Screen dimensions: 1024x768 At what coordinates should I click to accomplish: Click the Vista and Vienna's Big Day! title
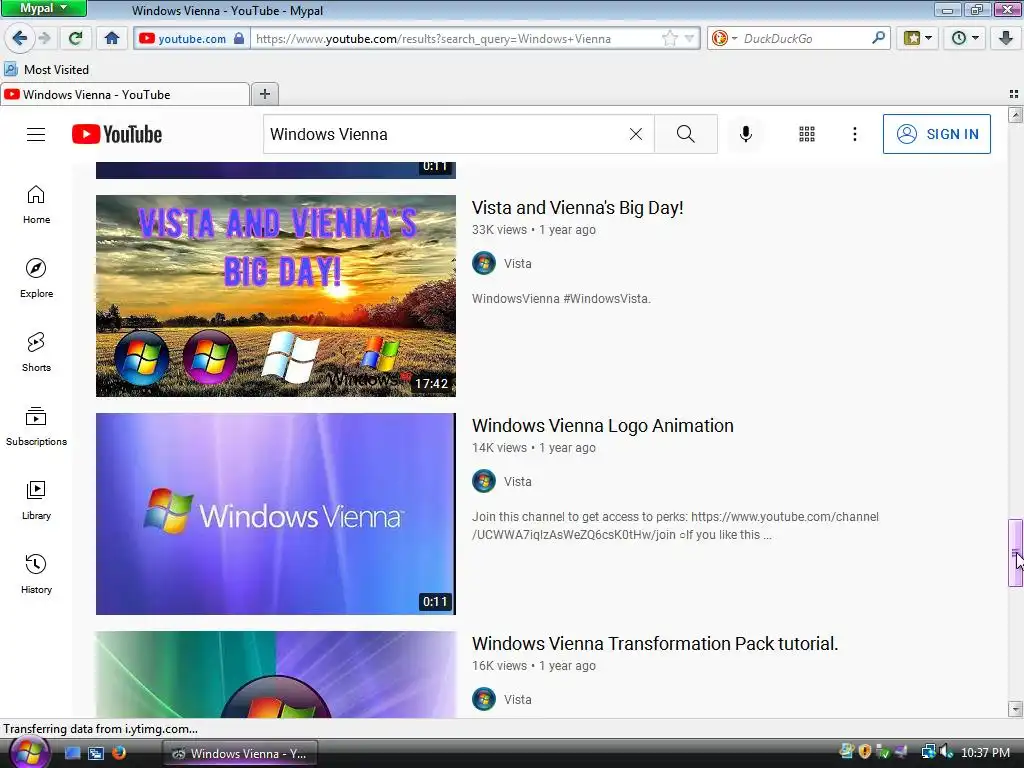577,208
